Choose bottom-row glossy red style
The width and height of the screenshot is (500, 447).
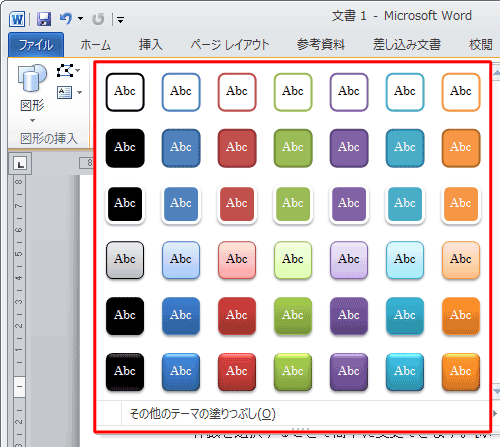click(x=237, y=372)
